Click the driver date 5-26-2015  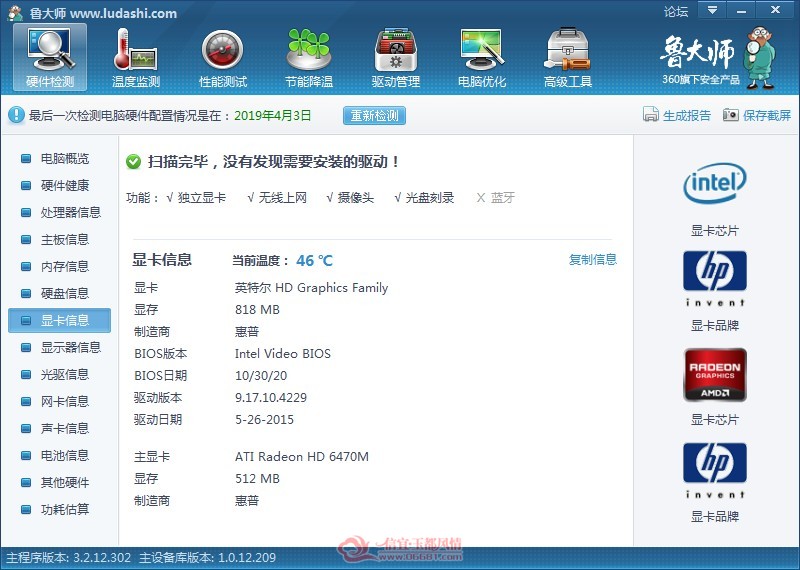pos(264,419)
